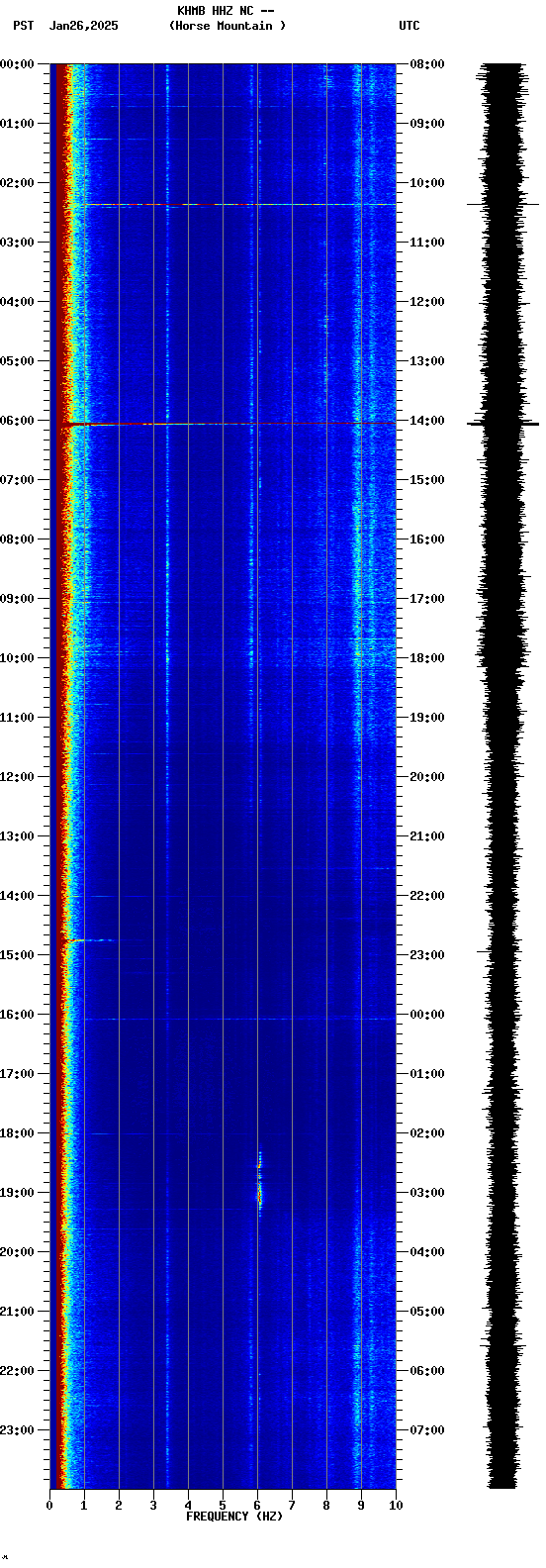Click the 10 Hz frequency tick label
The image size is (546, 1568).
point(396,1506)
